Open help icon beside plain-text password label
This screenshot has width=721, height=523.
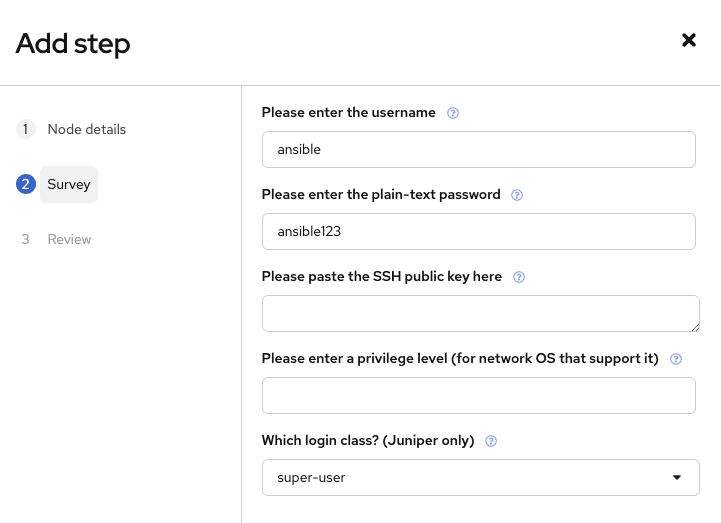pyautogui.click(x=517, y=195)
